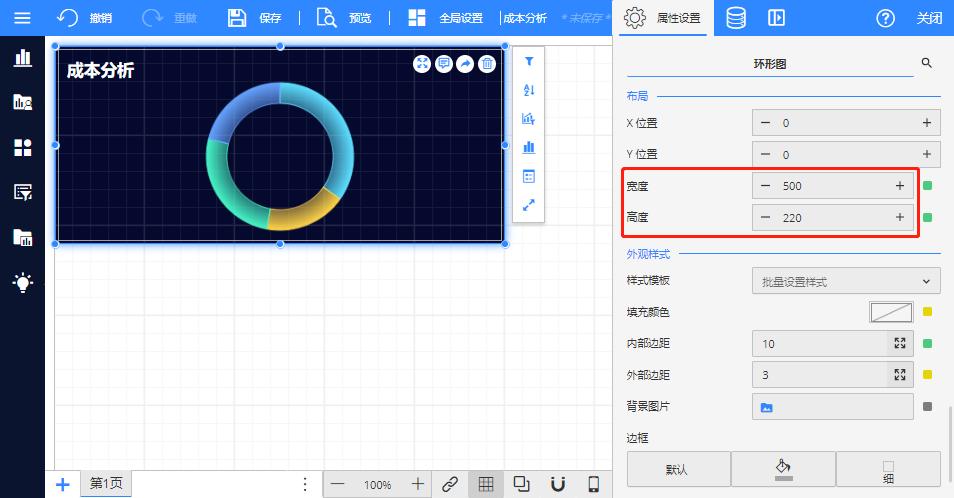Click the share arrow on the chart
Viewport: 954px width, 498px height.
point(466,64)
